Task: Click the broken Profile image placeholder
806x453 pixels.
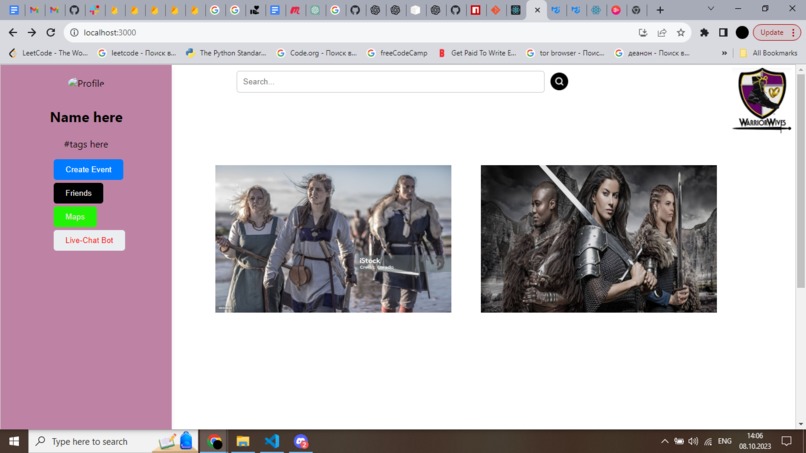Action: click(86, 83)
